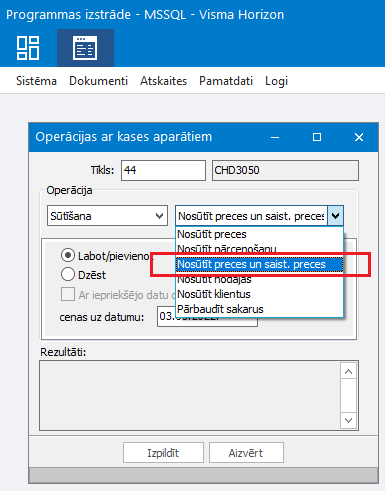
Task: Select the open window list icon
Action: pyautogui.click(x=85, y=48)
